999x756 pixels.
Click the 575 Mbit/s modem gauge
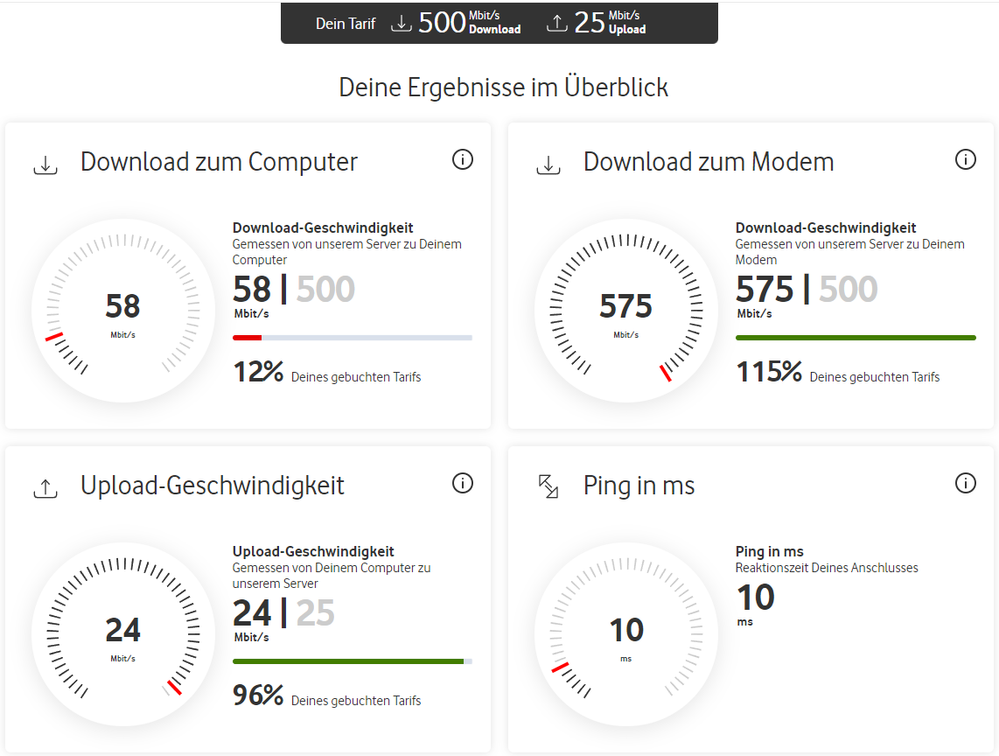pos(626,311)
